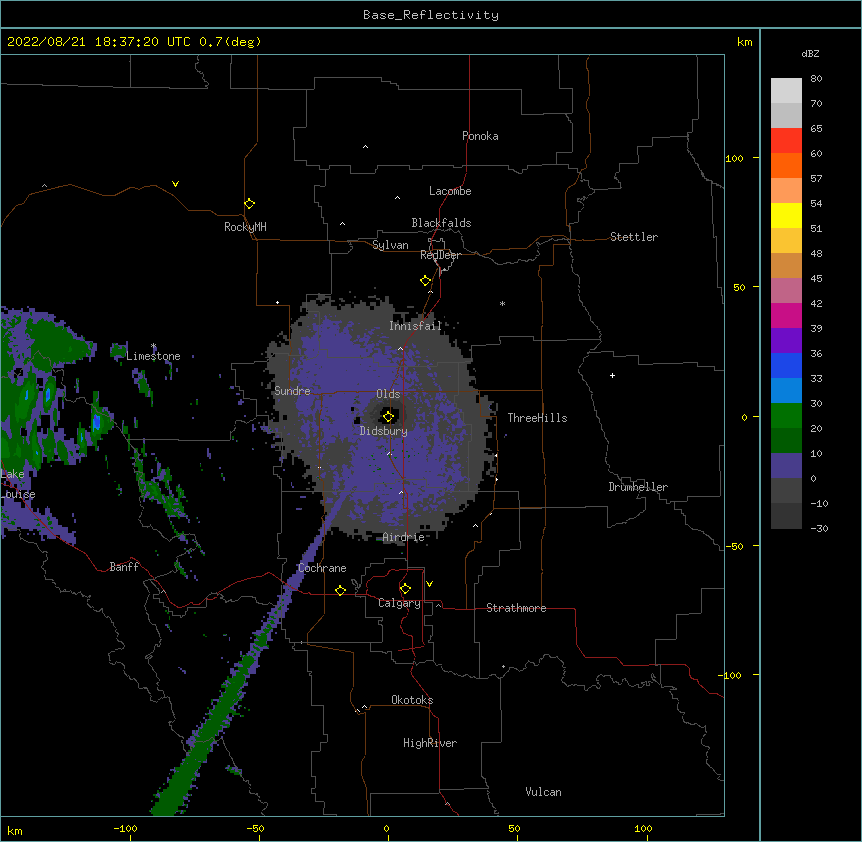Image resolution: width=862 pixels, height=842 pixels.
Task: Click the dBZ legend heading
Action: [x=810, y=54]
